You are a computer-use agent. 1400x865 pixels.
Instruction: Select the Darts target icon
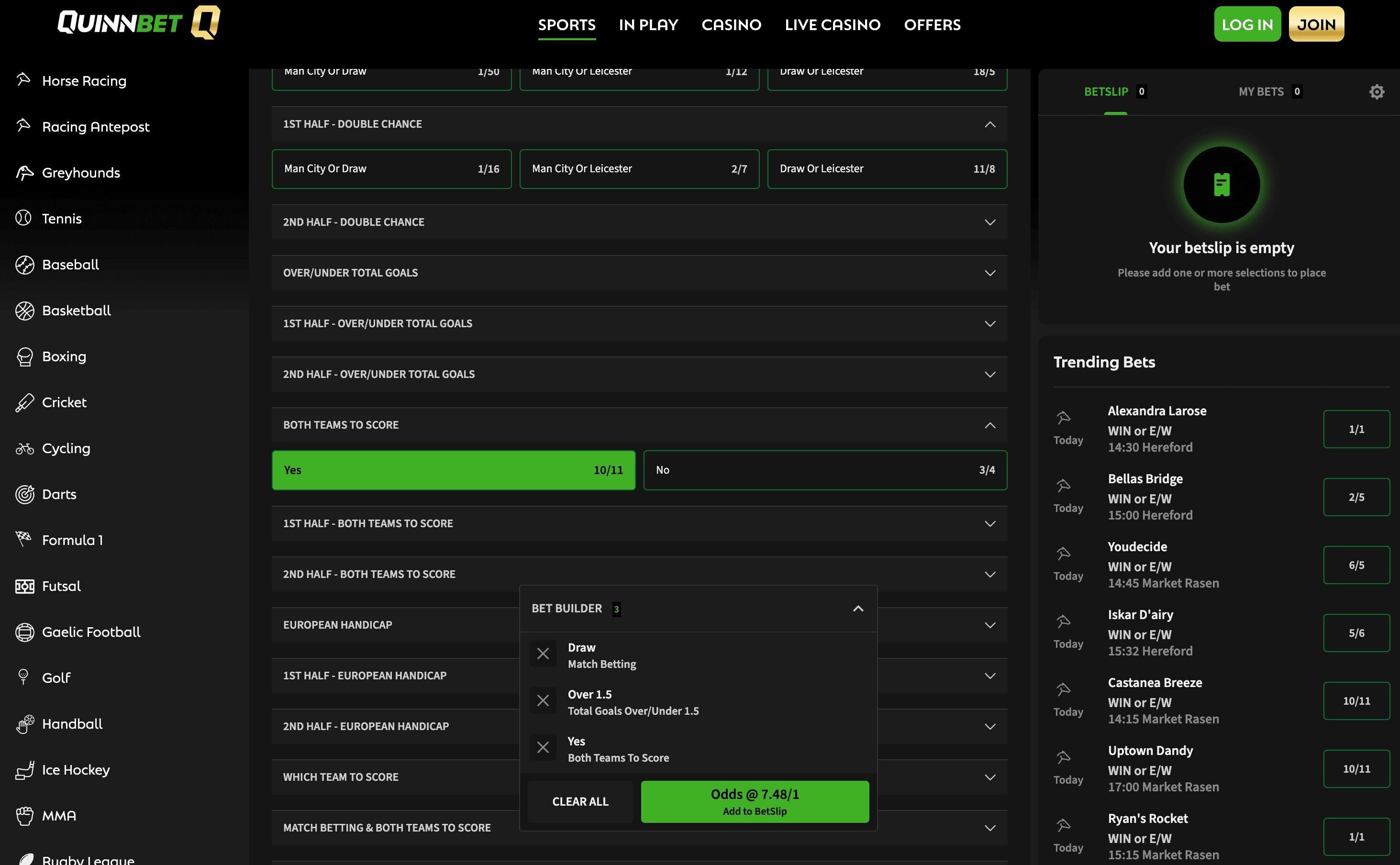pyautogui.click(x=24, y=494)
